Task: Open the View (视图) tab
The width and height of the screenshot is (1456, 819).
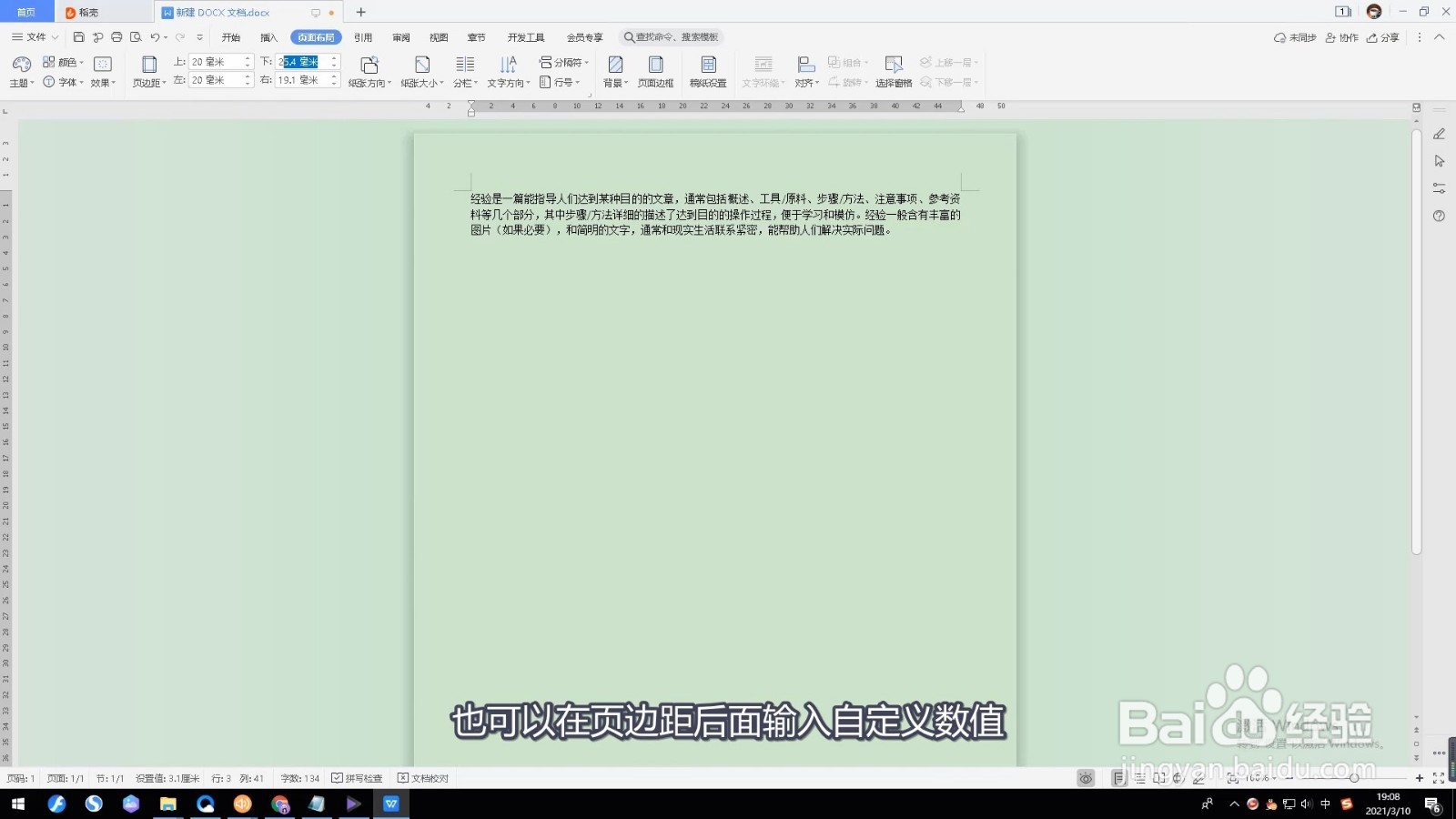Action: (439, 37)
